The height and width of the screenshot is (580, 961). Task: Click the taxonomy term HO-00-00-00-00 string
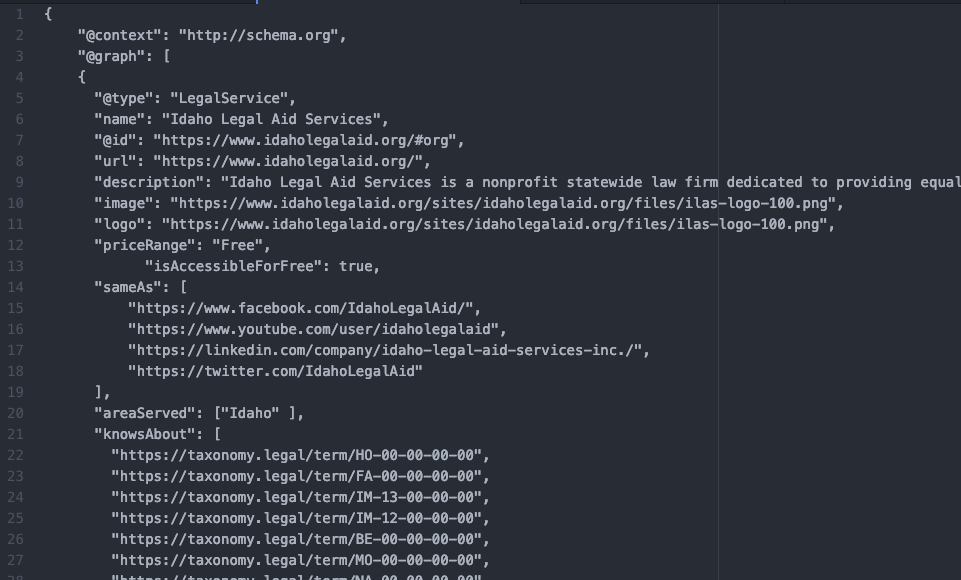296,455
